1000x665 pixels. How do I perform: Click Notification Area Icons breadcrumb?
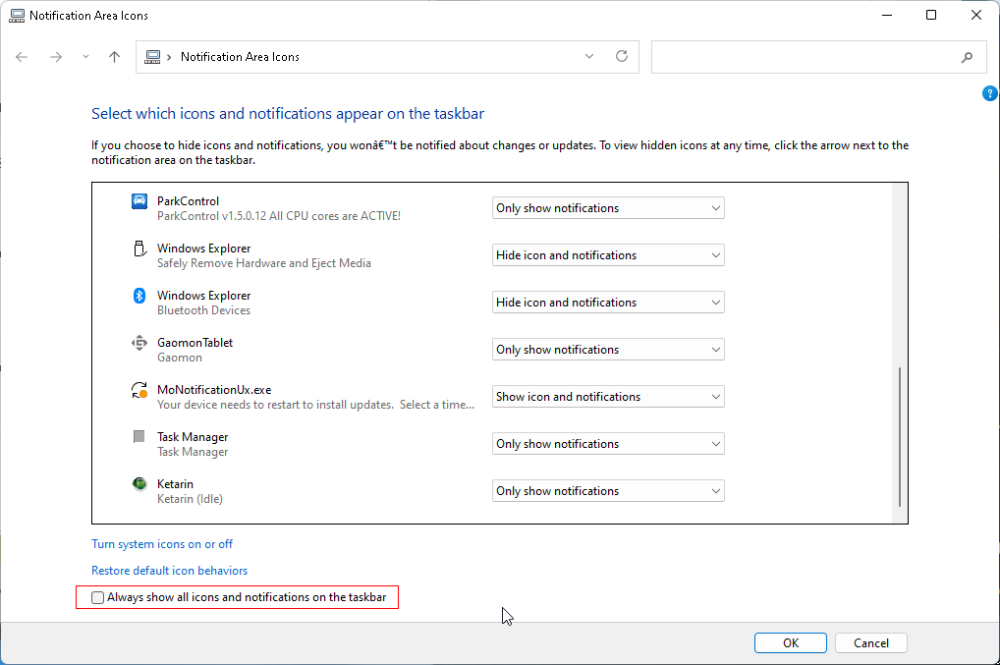pyautogui.click(x=240, y=57)
